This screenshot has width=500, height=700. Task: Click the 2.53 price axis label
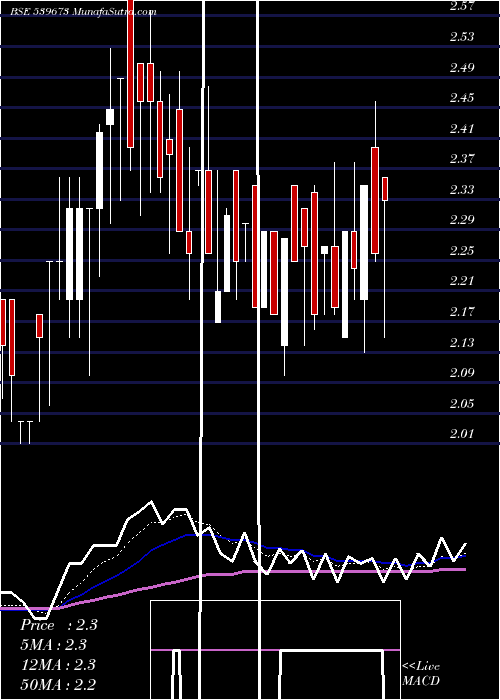(462, 37)
